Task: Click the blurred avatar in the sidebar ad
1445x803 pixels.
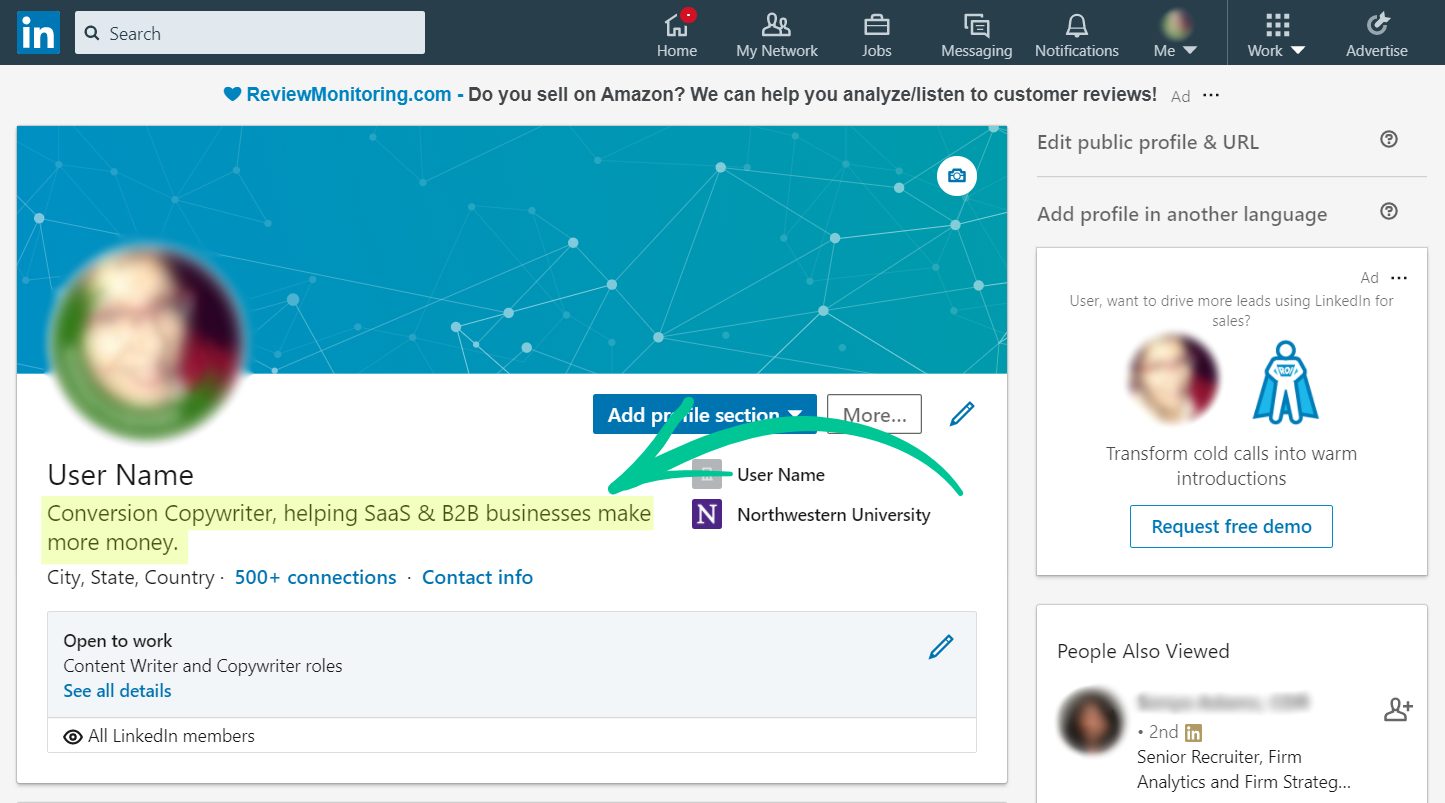Action: (1173, 379)
